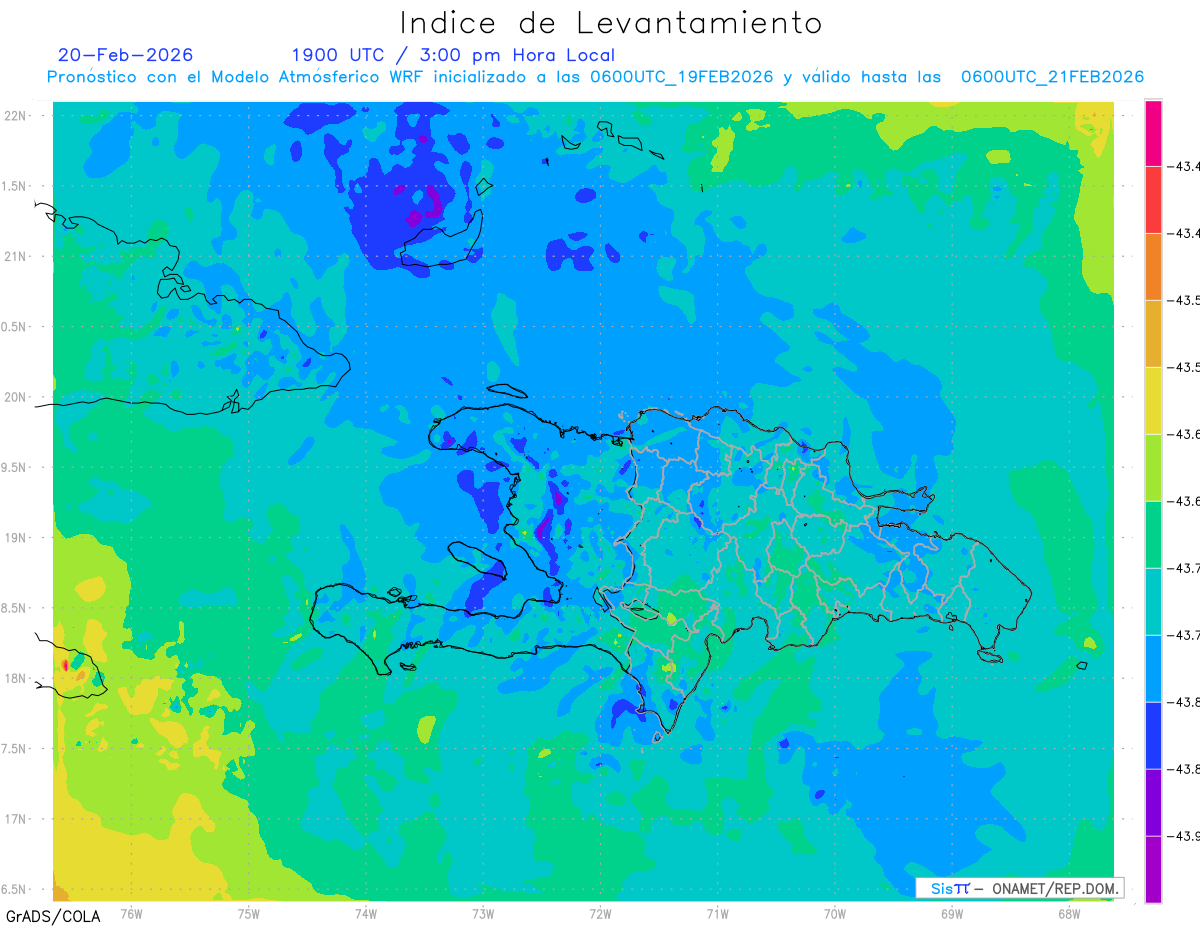Pick the purple swatch just above -43.9

1153,803
